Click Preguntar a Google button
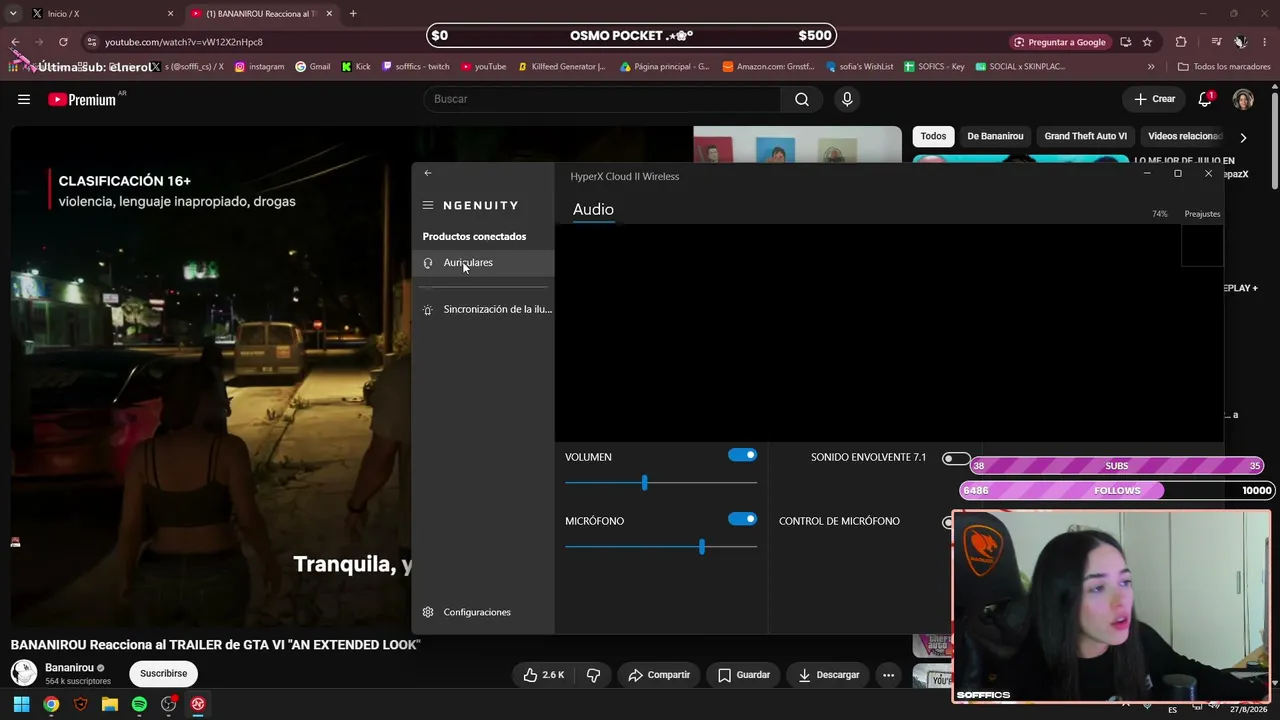 [1060, 42]
